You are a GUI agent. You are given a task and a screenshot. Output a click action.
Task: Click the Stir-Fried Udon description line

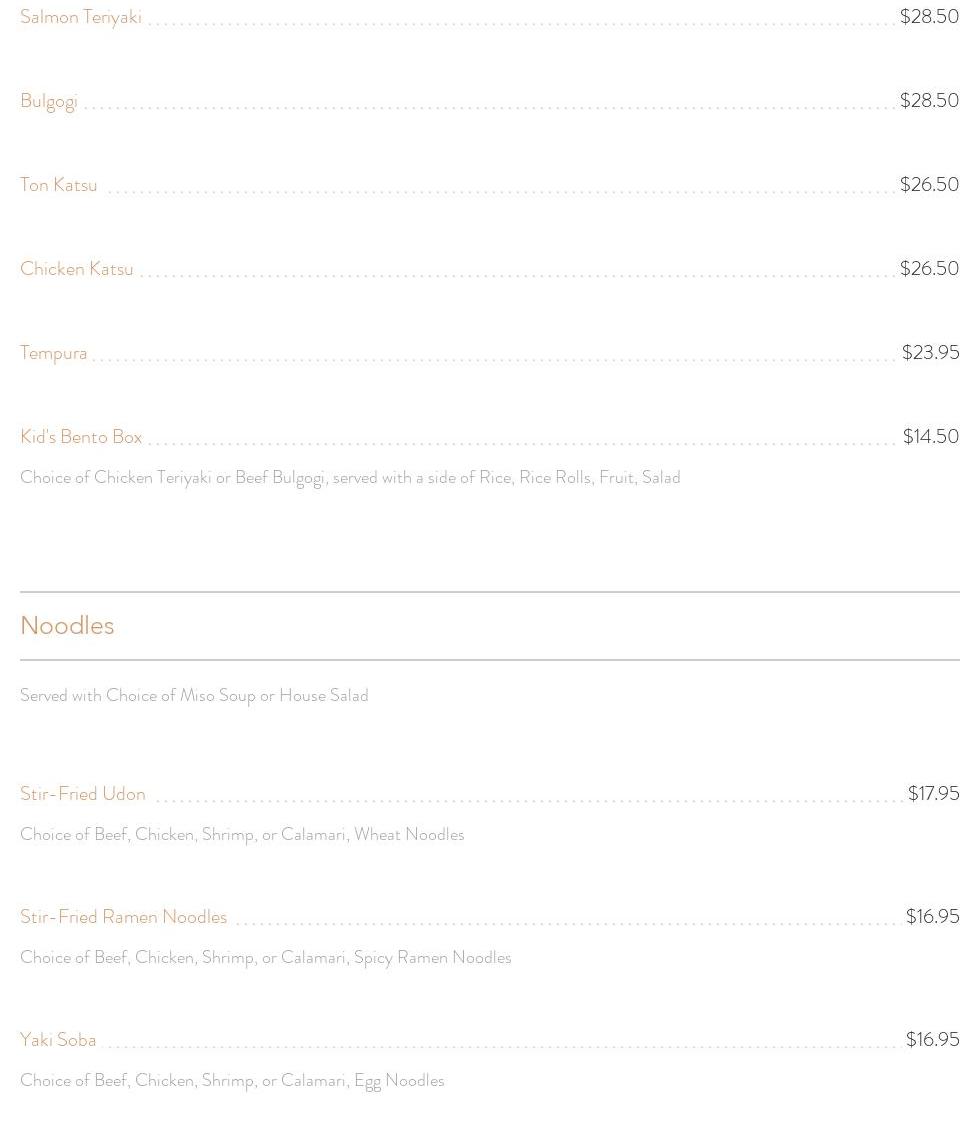[242, 835]
